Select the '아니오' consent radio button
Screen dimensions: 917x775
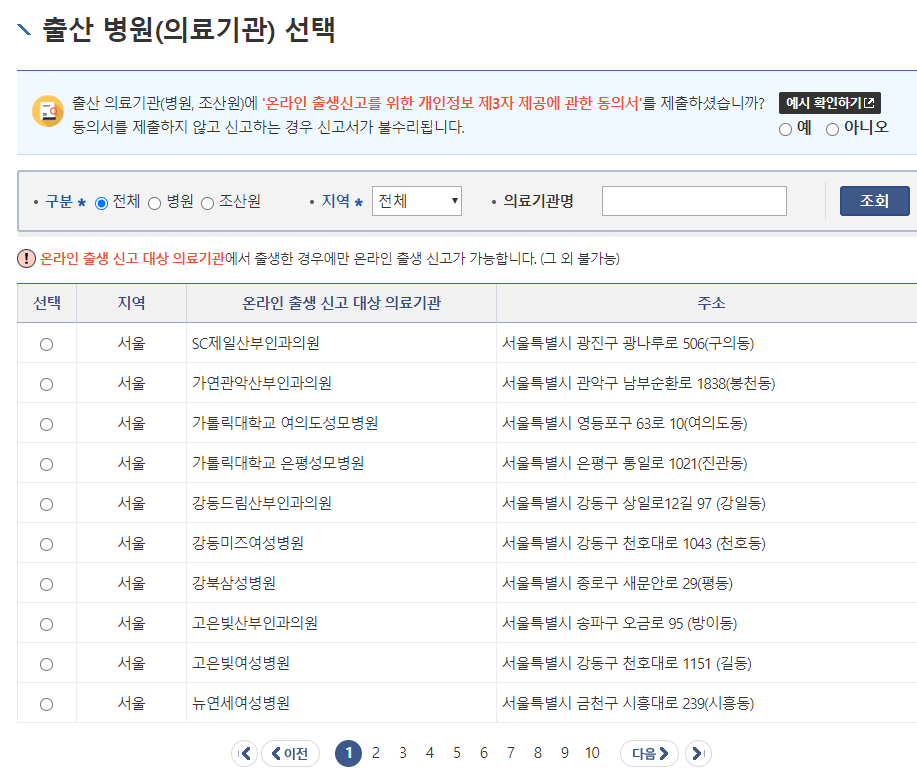coord(832,128)
